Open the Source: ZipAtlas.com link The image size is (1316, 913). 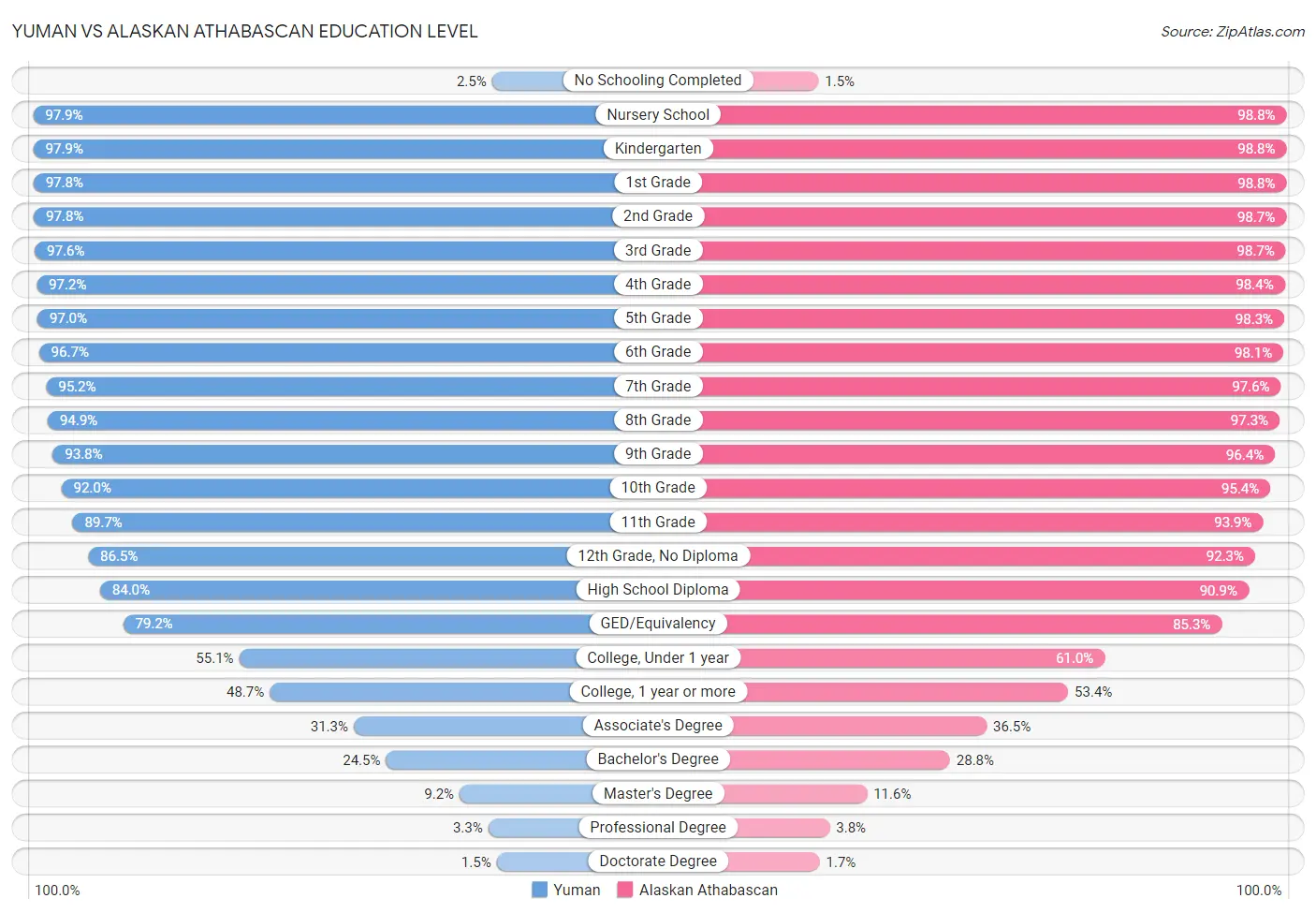(x=1233, y=32)
